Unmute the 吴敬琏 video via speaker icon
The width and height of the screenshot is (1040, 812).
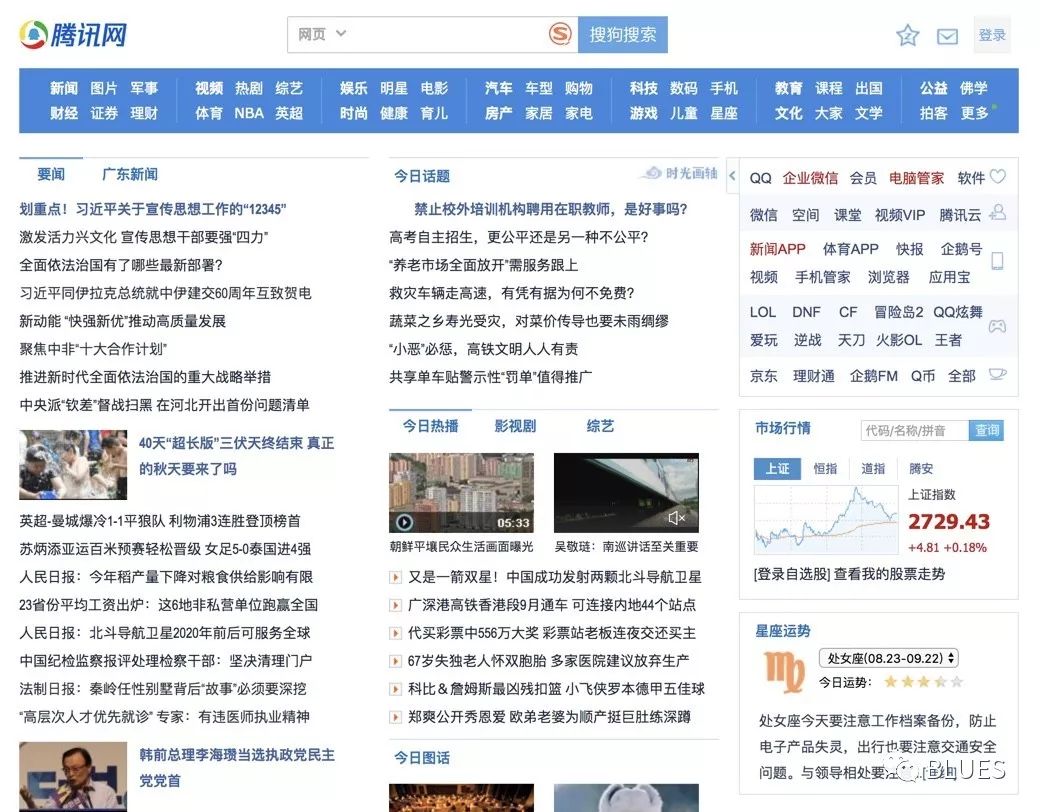[676, 517]
